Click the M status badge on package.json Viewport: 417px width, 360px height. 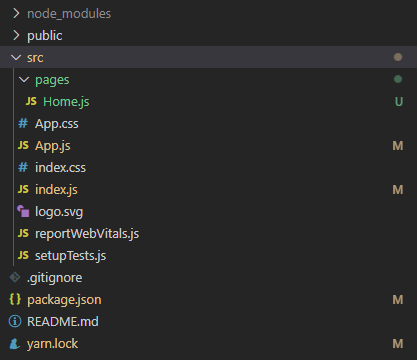click(398, 300)
